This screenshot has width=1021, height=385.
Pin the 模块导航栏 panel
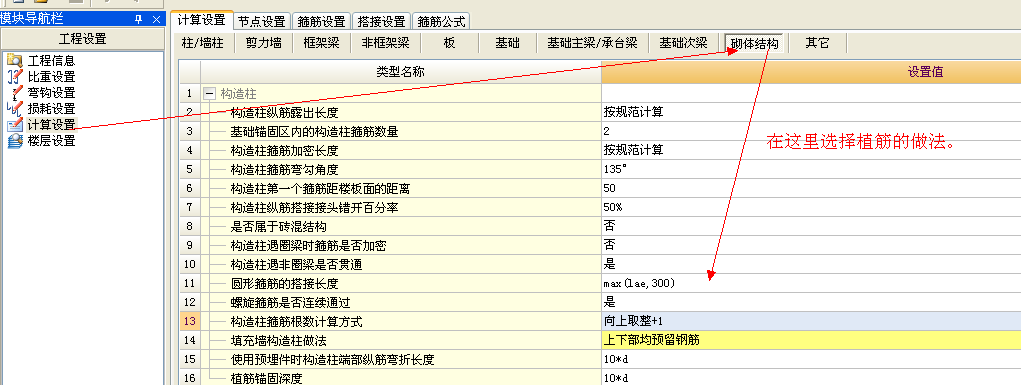tap(139, 20)
